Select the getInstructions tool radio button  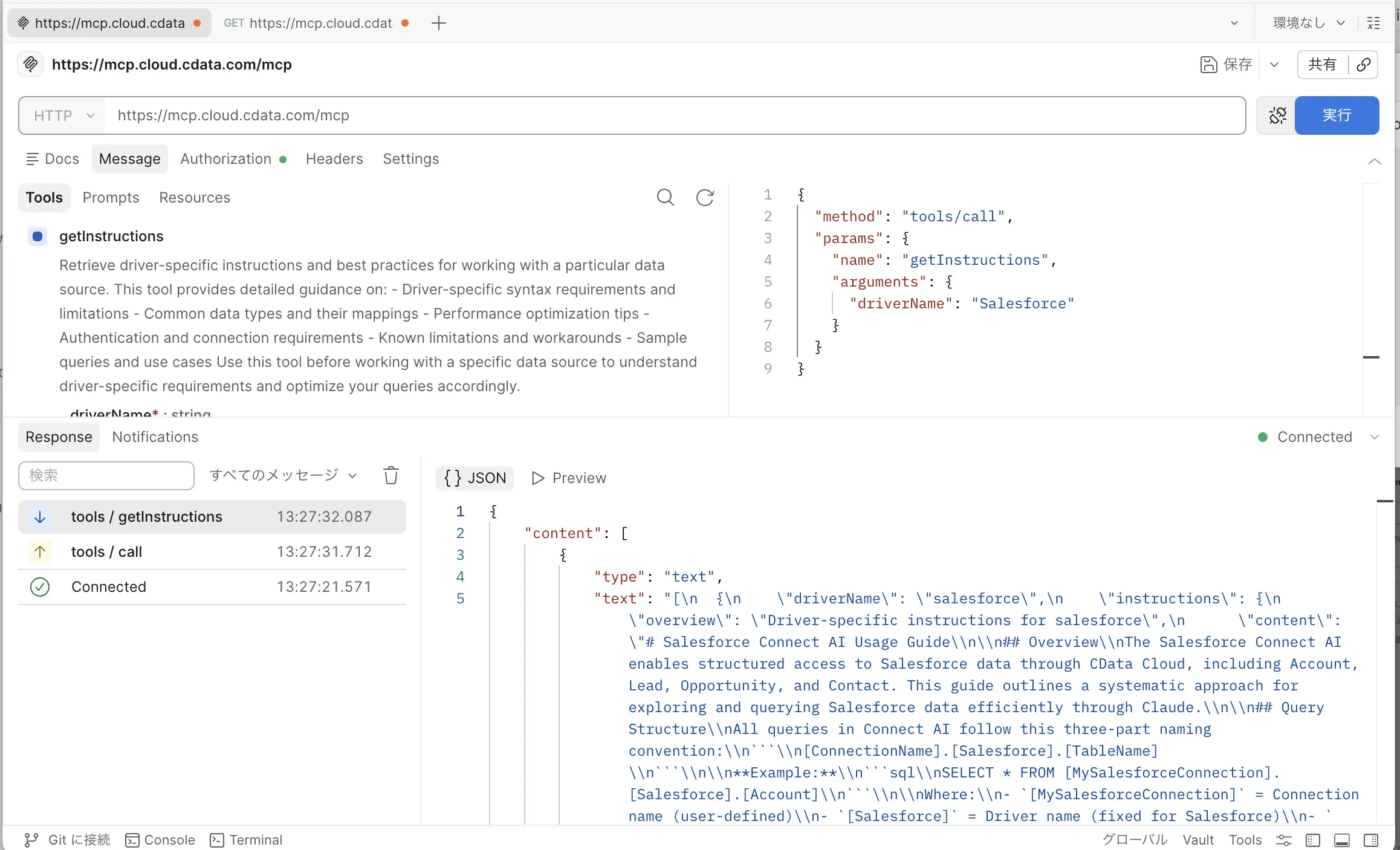(x=37, y=236)
